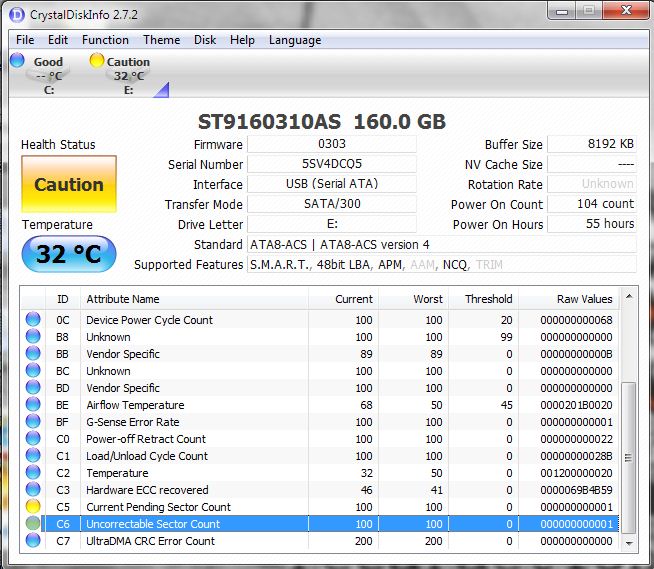Click the status orb for UltraDMA CRC Error Count
This screenshot has width=654, height=569.
pyautogui.click(x=33, y=541)
